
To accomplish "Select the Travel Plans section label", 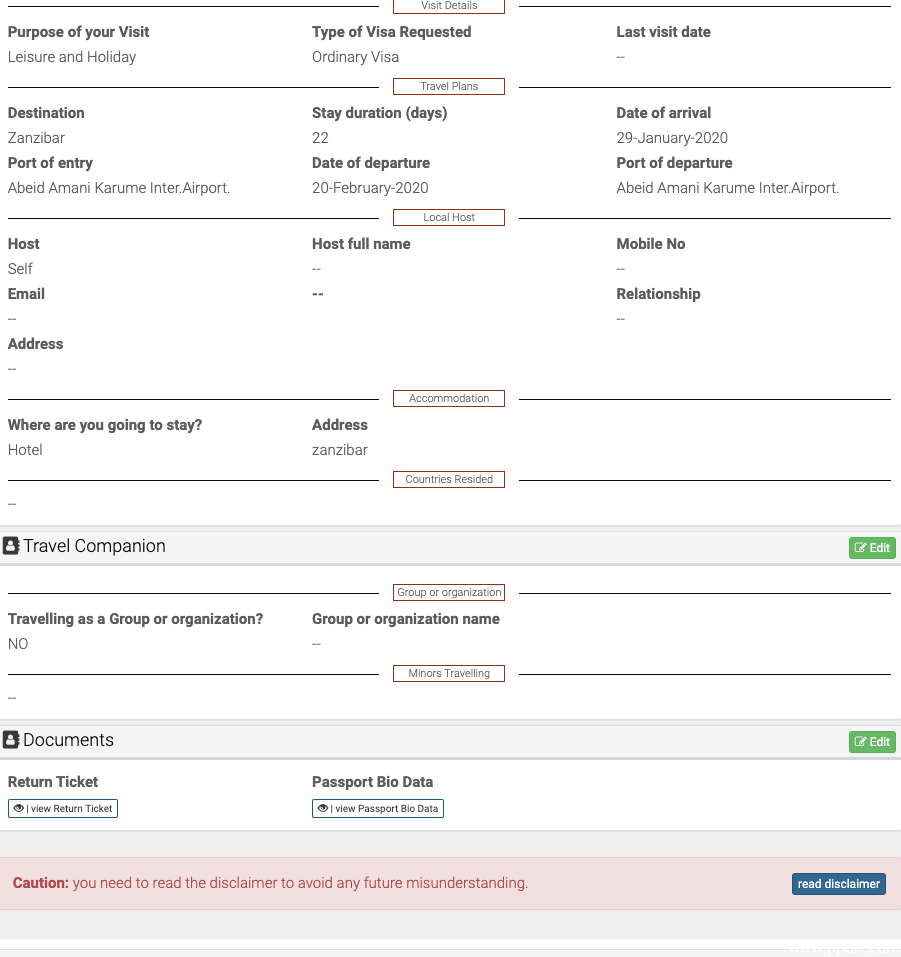I will click(x=449, y=86).
